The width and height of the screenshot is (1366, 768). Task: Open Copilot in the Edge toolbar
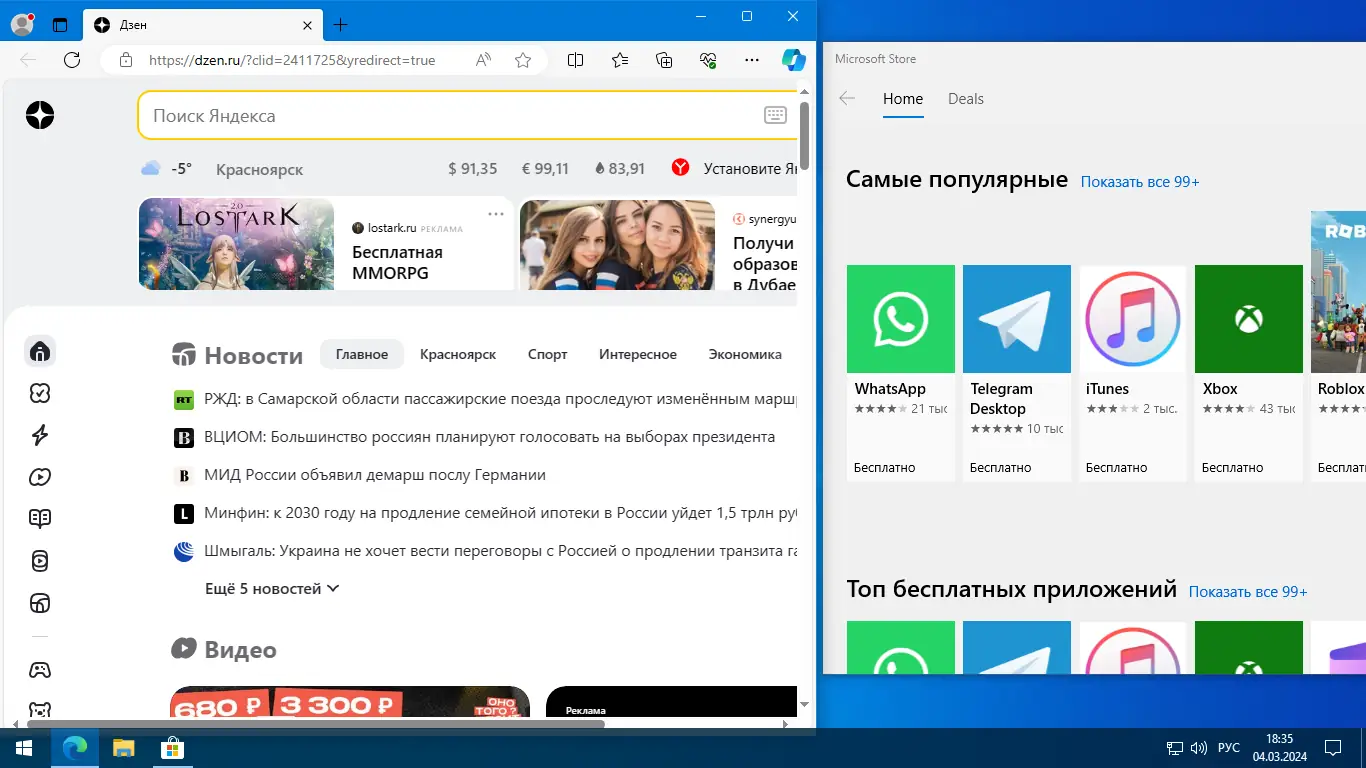(793, 60)
